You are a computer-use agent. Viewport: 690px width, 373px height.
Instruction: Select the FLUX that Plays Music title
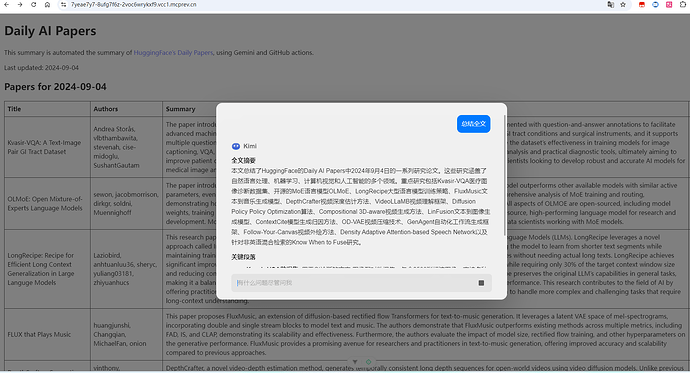coord(39,334)
